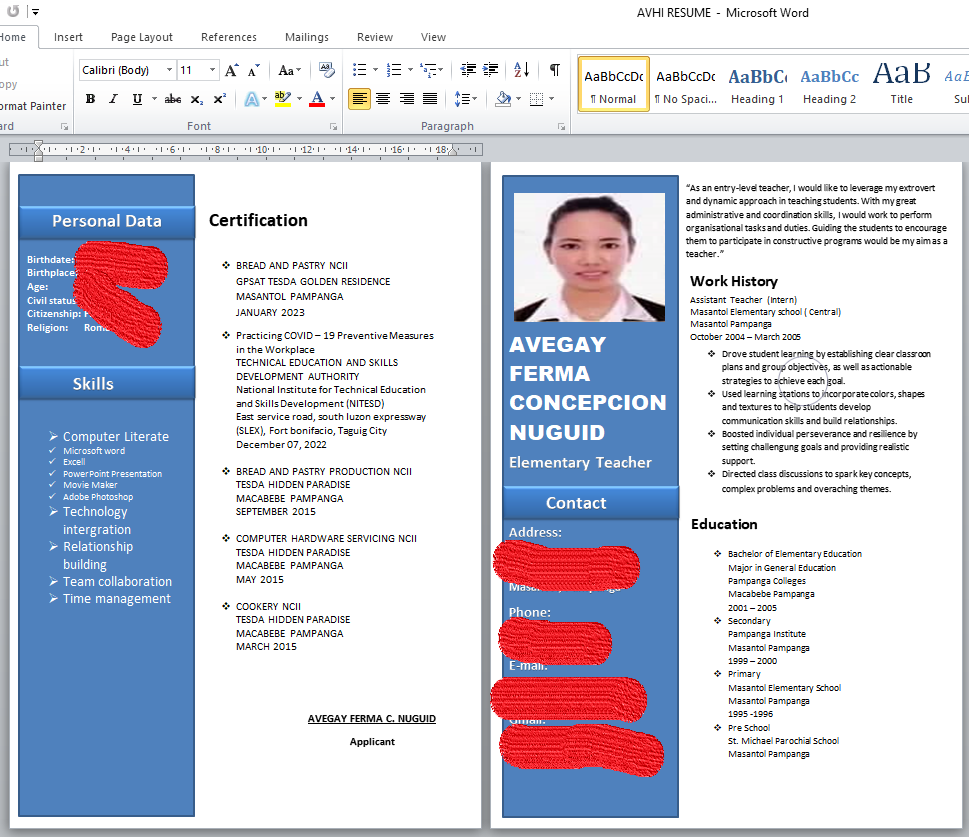Toggle Italic formatting
The height and width of the screenshot is (837, 969).
click(113, 99)
